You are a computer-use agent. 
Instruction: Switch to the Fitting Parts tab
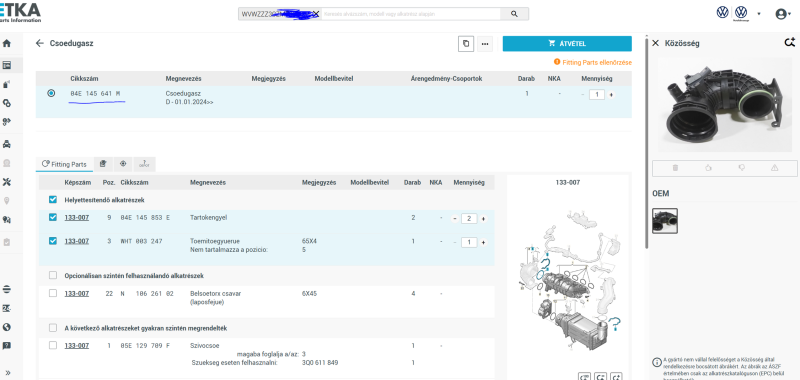64,164
